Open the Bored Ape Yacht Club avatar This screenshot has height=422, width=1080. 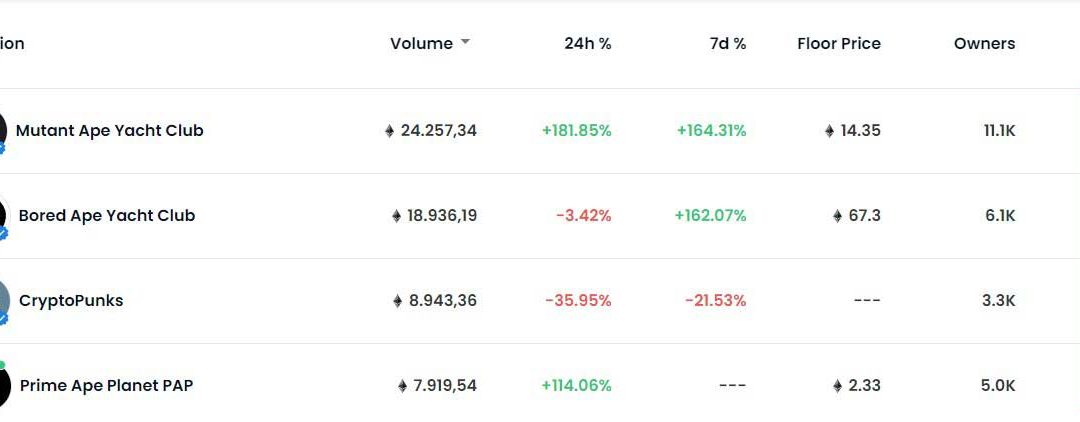2,214
